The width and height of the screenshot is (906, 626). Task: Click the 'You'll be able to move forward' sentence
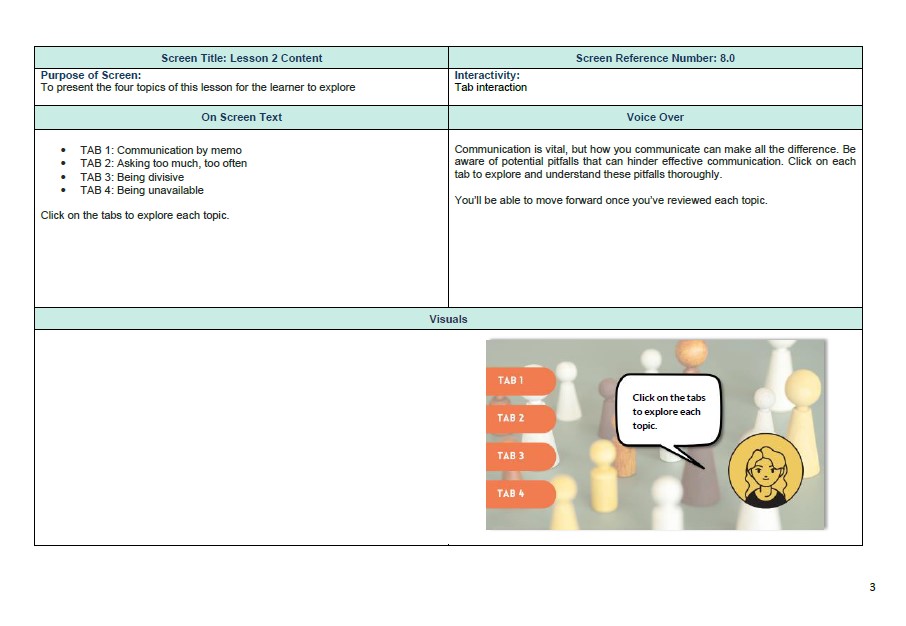(x=611, y=200)
